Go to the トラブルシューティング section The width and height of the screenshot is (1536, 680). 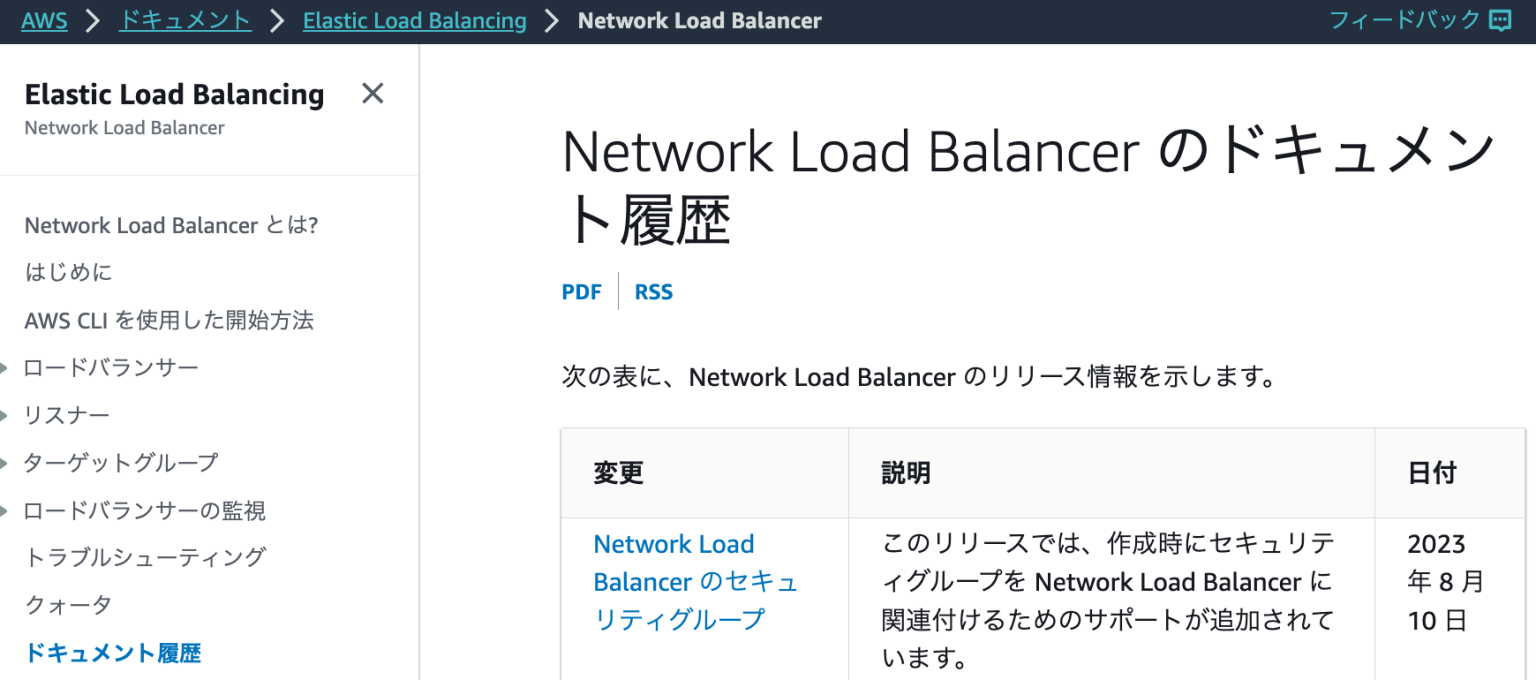[x=145, y=558]
